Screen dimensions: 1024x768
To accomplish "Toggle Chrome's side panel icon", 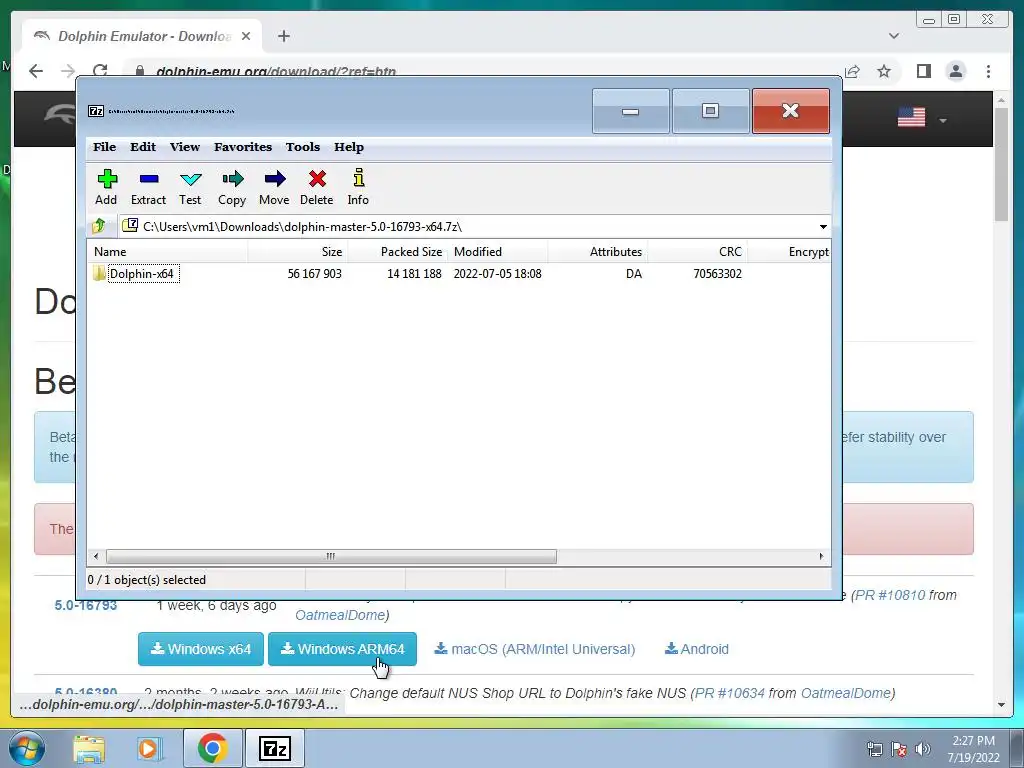I will pos(923,71).
